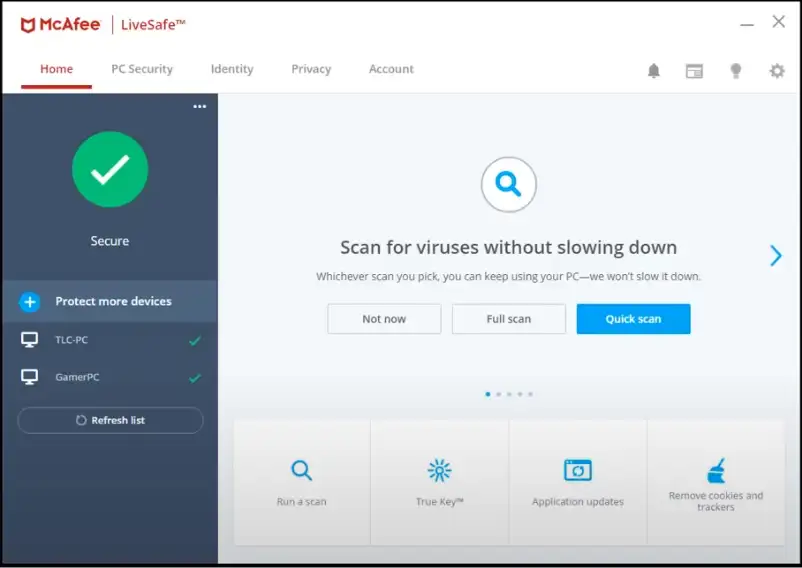Dismiss with the Not now button
Screen dimensions: 802x568
point(384,319)
